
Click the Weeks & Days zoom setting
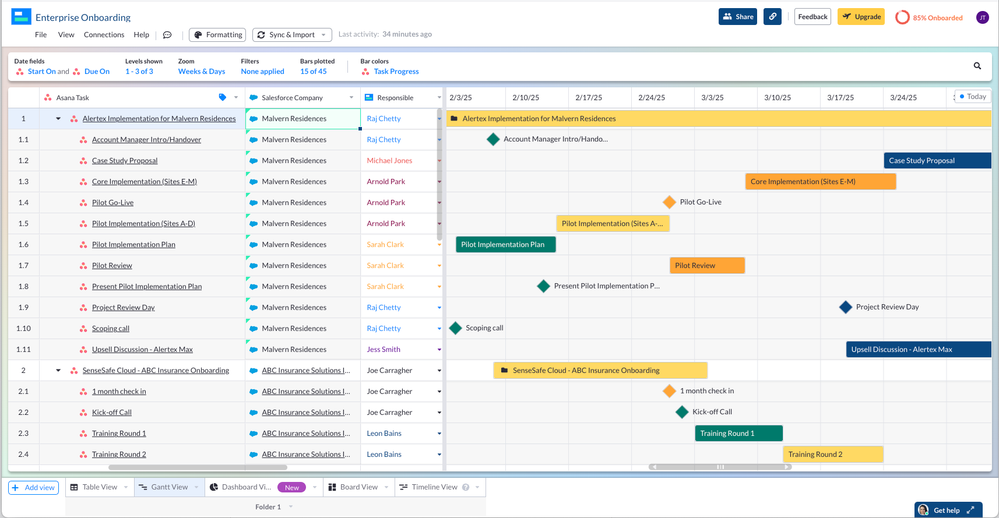point(201,71)
